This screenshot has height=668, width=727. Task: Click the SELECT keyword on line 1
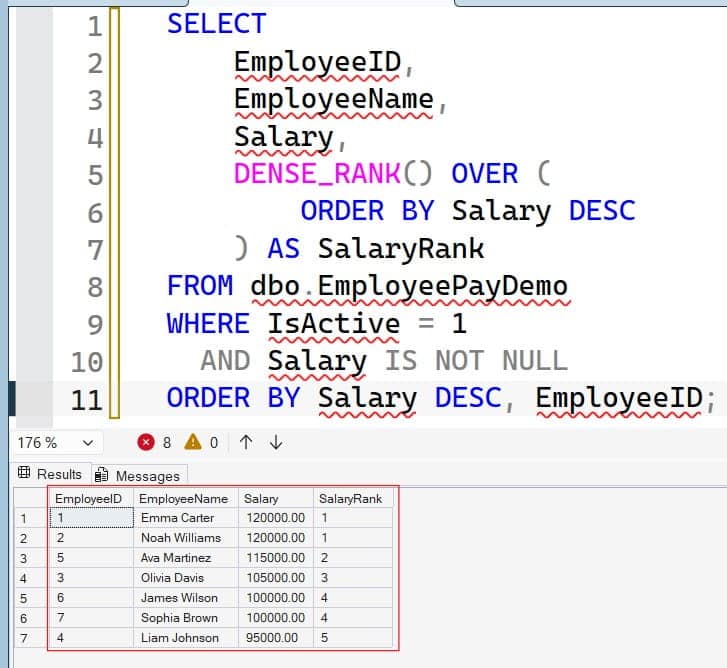pos(217,24)
